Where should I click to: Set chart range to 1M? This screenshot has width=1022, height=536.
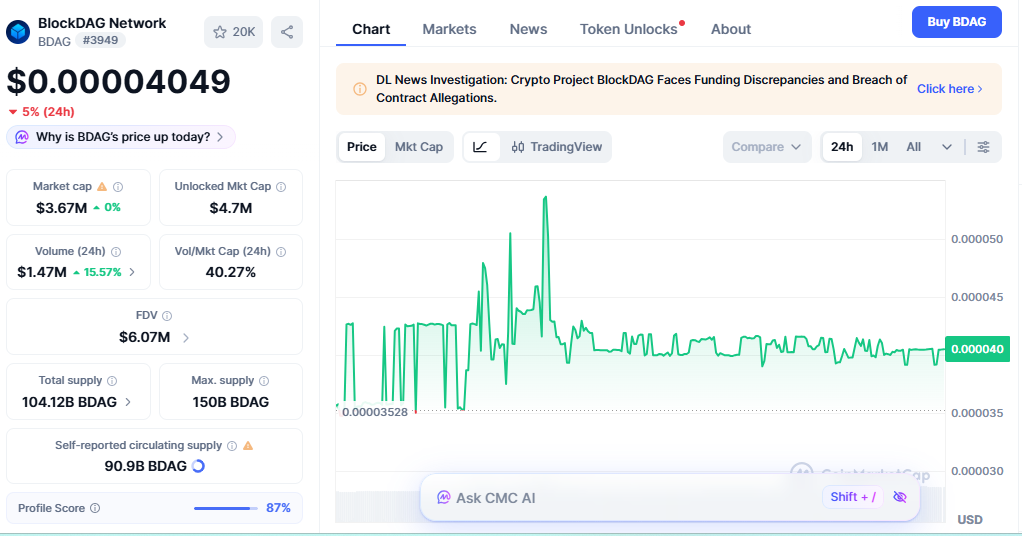pyautogui.click(x=880, y=147)
